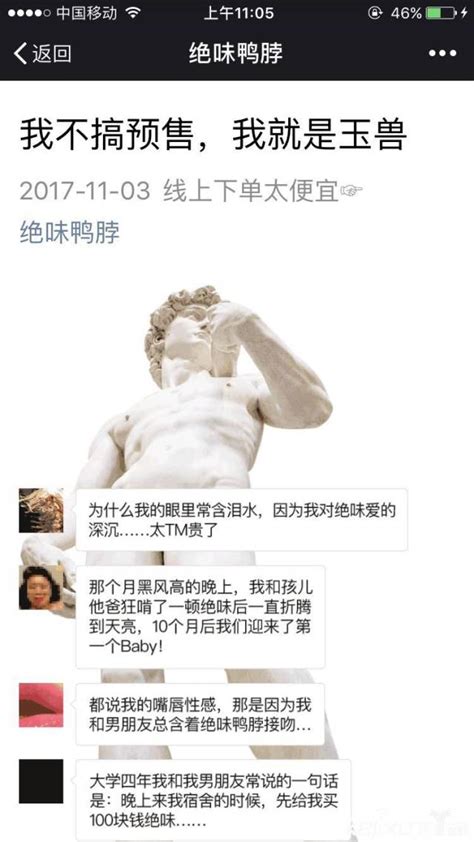Tap the 返回 back label
The height and width of the screenshot is (842, 474).
tap(52, 54)
